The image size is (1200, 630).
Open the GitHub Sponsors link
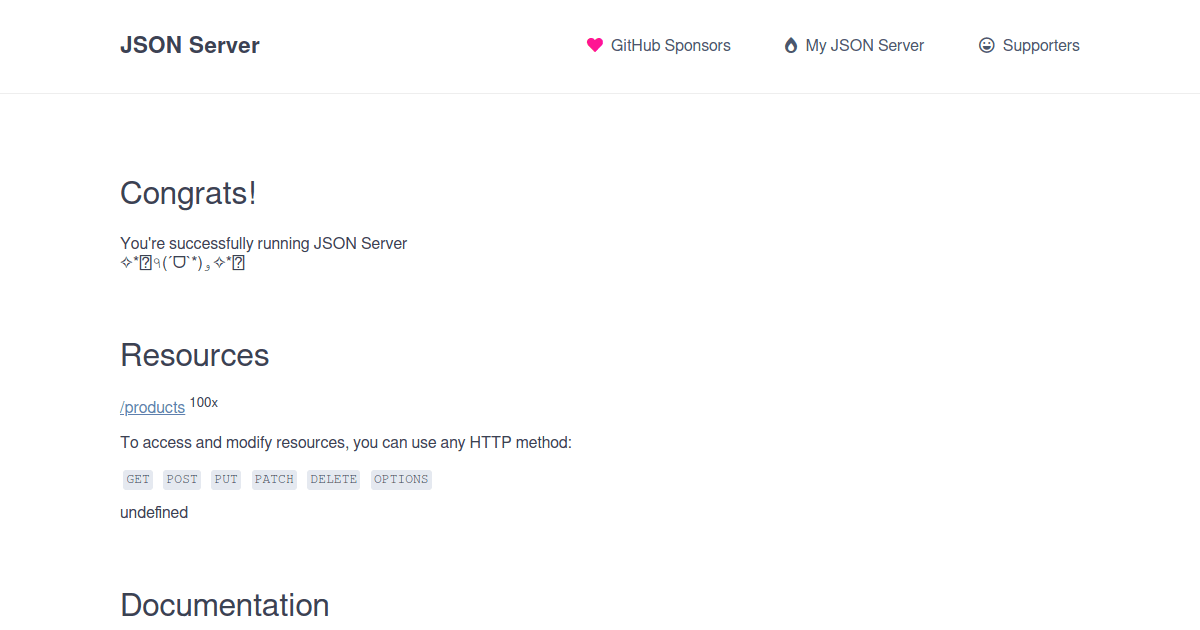tap(668, 45)
